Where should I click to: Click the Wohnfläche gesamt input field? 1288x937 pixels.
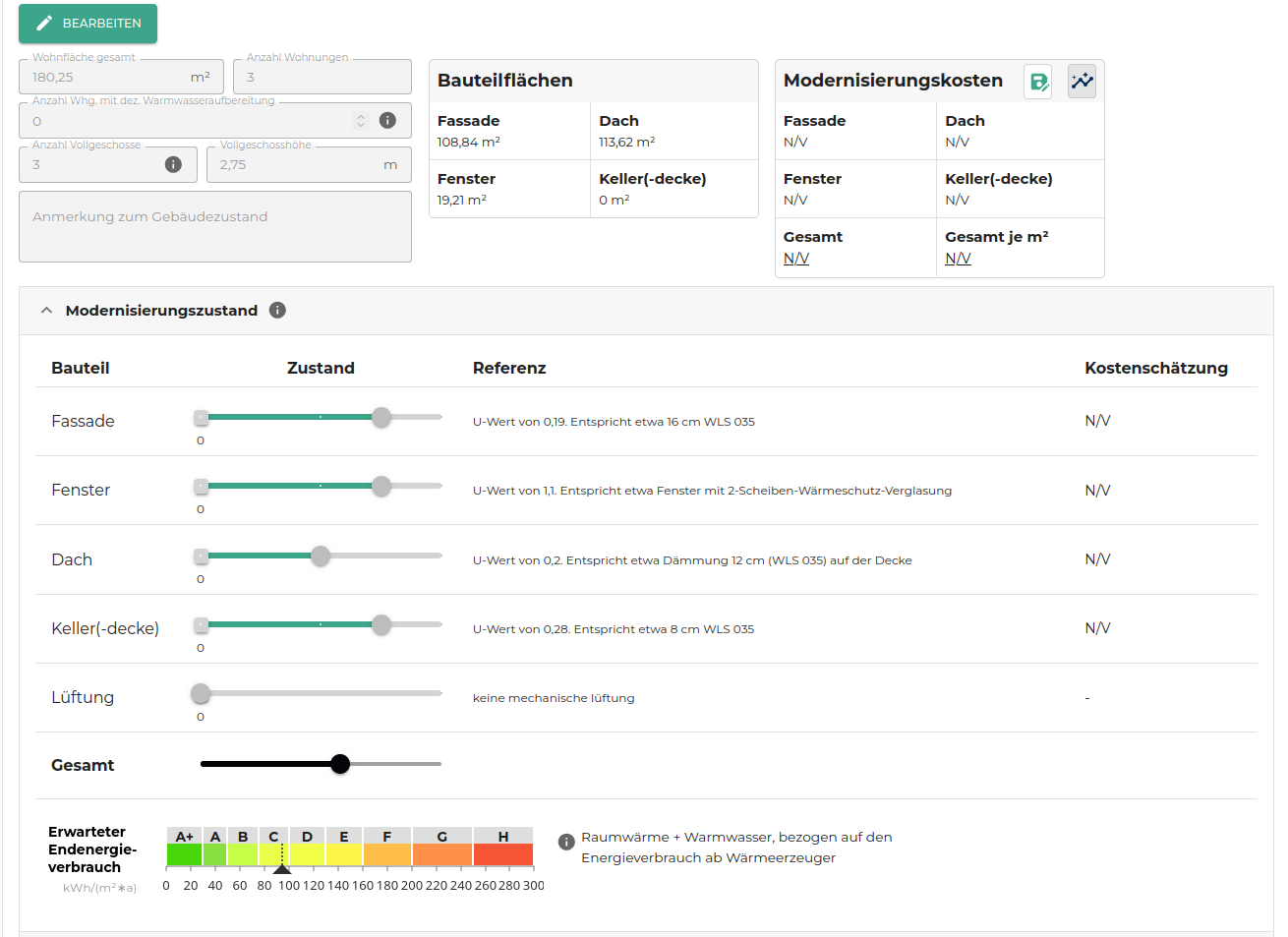(108, 78)
